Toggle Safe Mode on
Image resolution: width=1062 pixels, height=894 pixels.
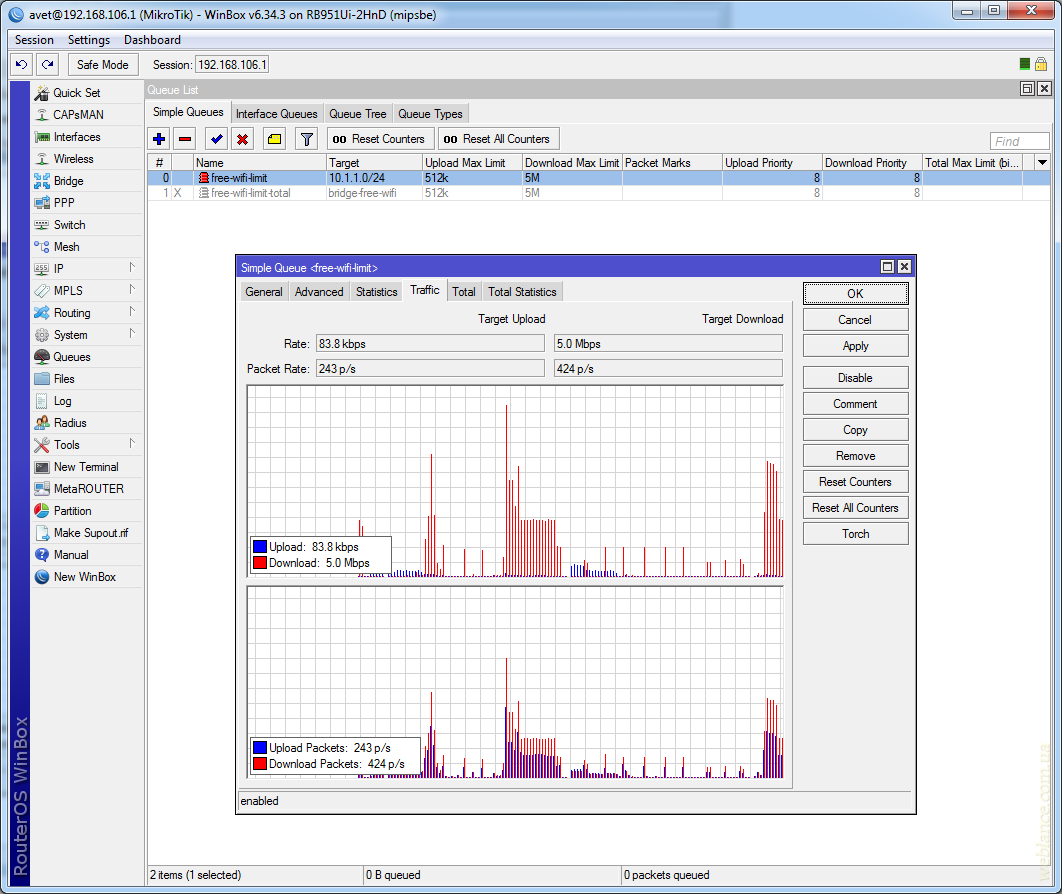[x=103, y=64]
